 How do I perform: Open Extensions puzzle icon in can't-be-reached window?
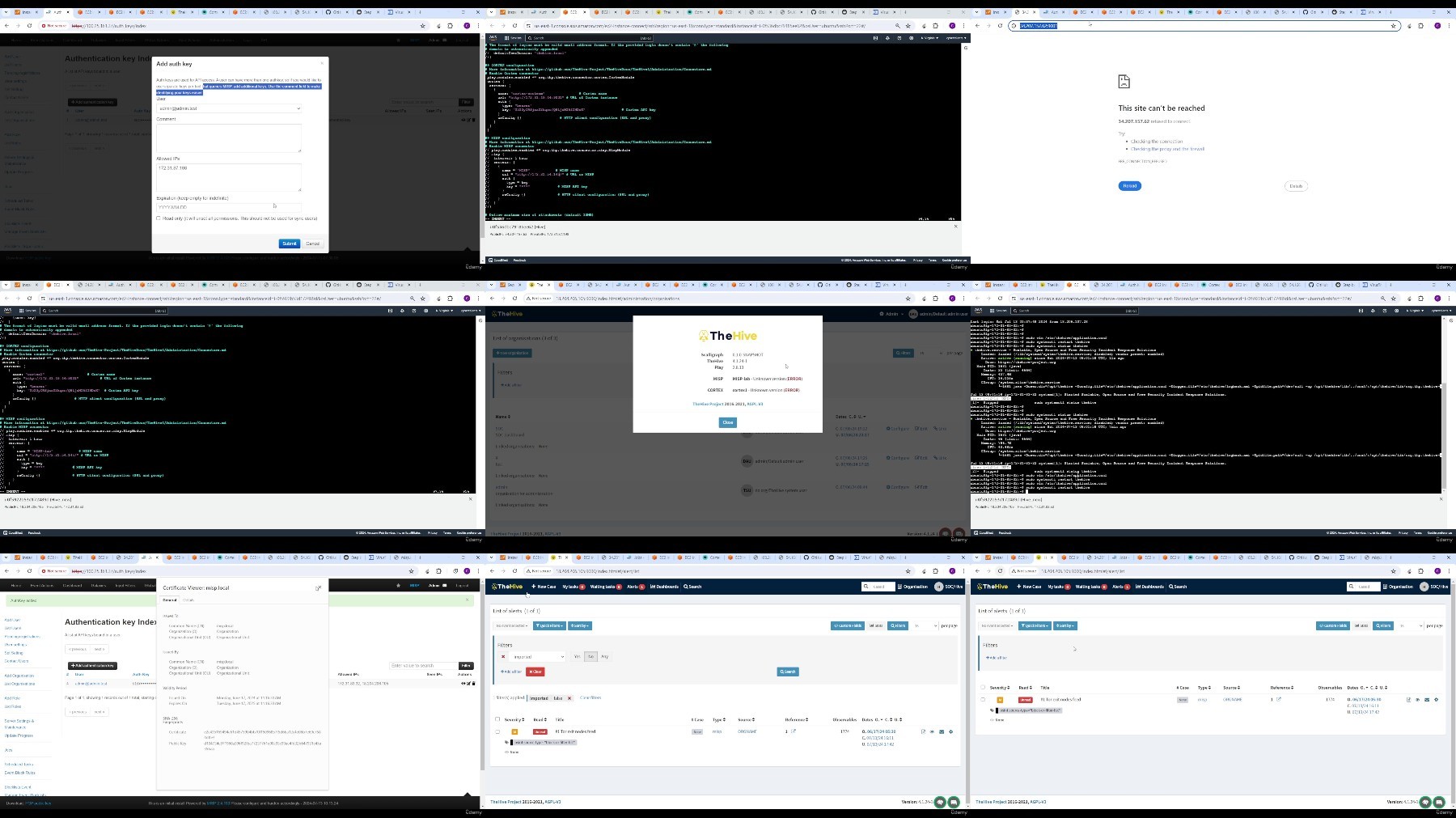click(x=1421, y=26)
